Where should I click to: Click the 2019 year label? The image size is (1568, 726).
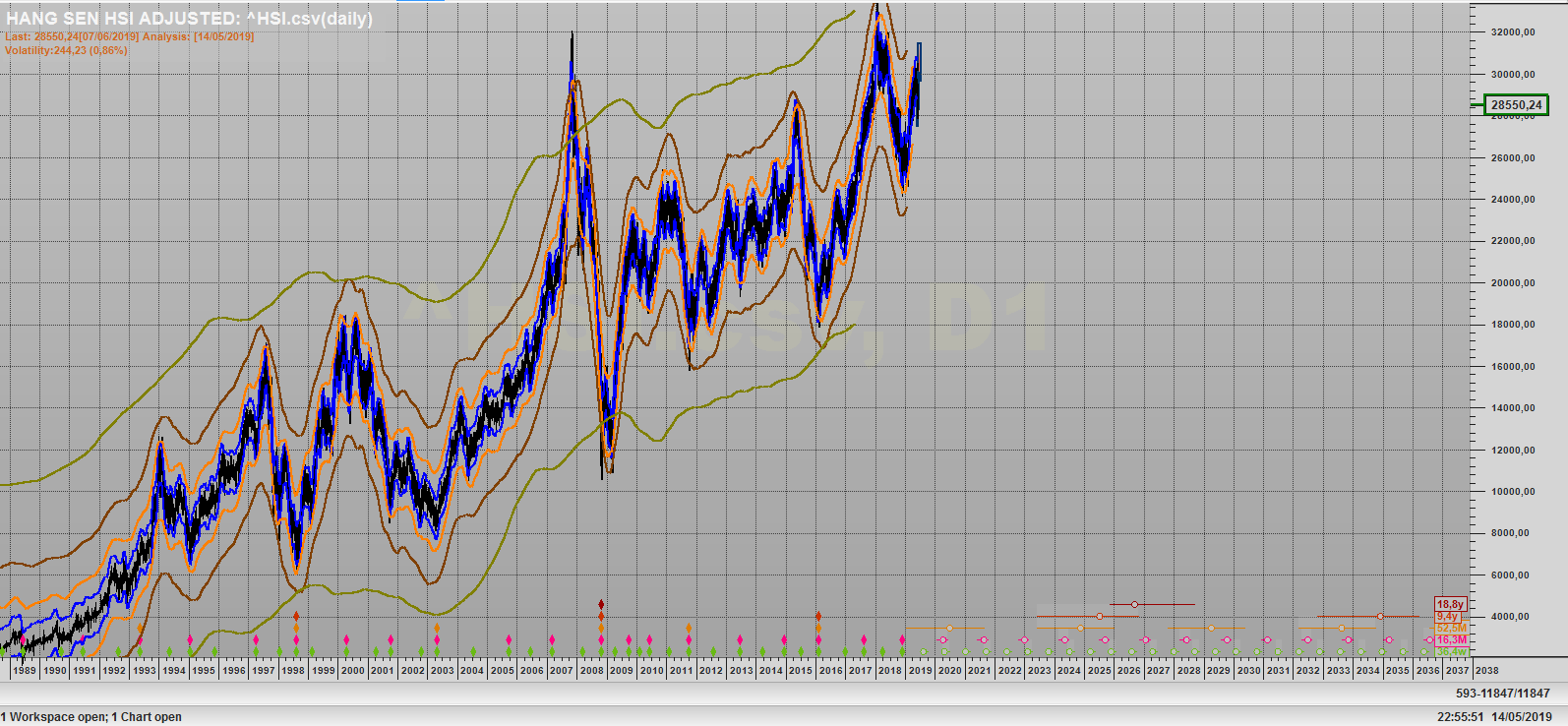(921, 670)
